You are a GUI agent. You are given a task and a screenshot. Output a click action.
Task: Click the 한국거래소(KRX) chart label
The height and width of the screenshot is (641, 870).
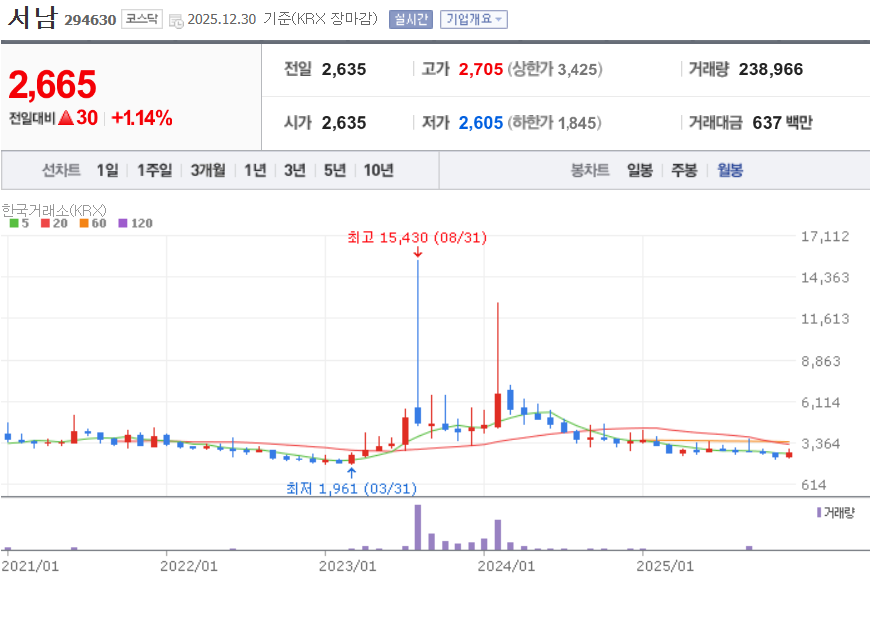pos(54,210)
